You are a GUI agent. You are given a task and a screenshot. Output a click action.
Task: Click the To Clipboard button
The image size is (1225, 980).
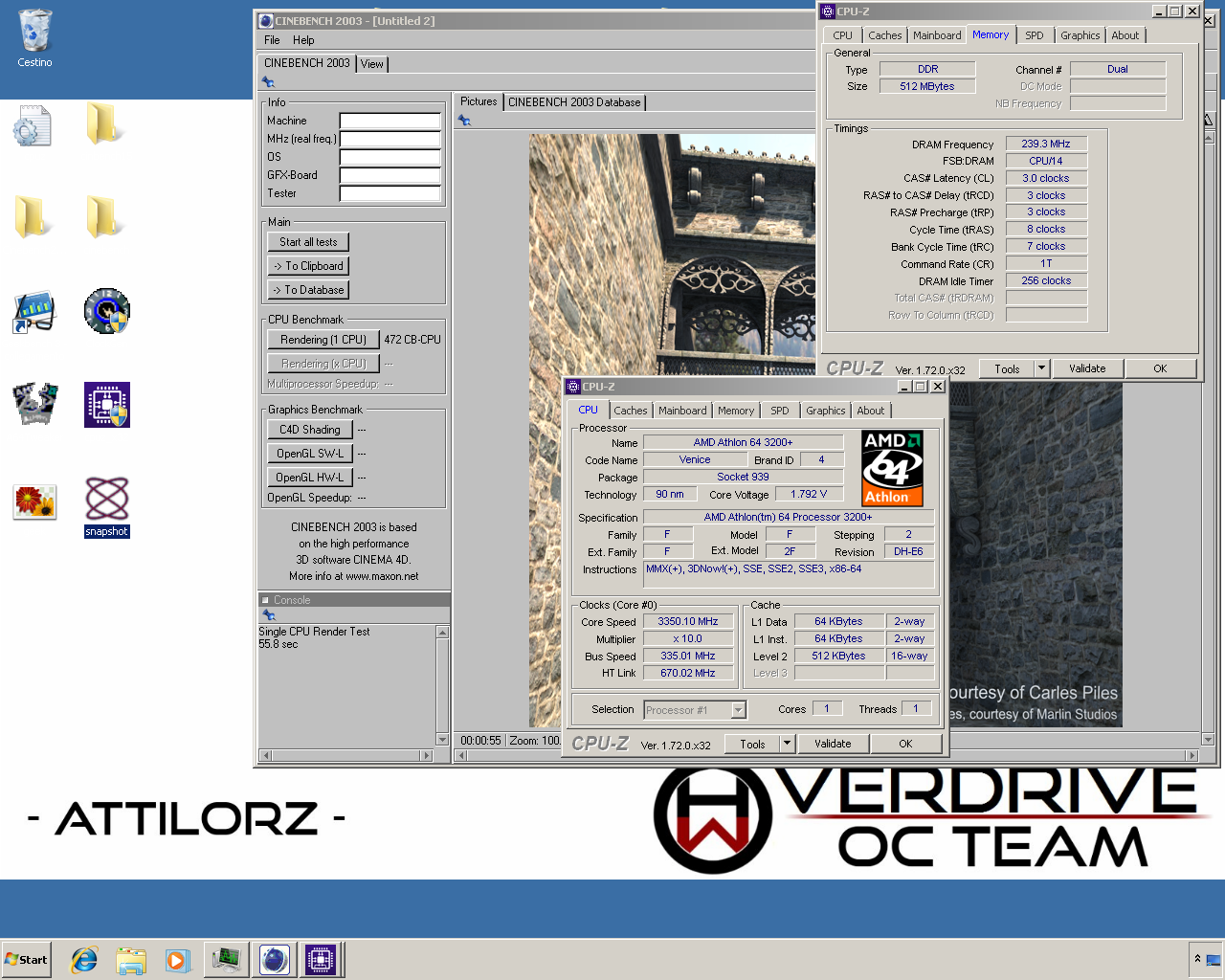click(308, 266)
